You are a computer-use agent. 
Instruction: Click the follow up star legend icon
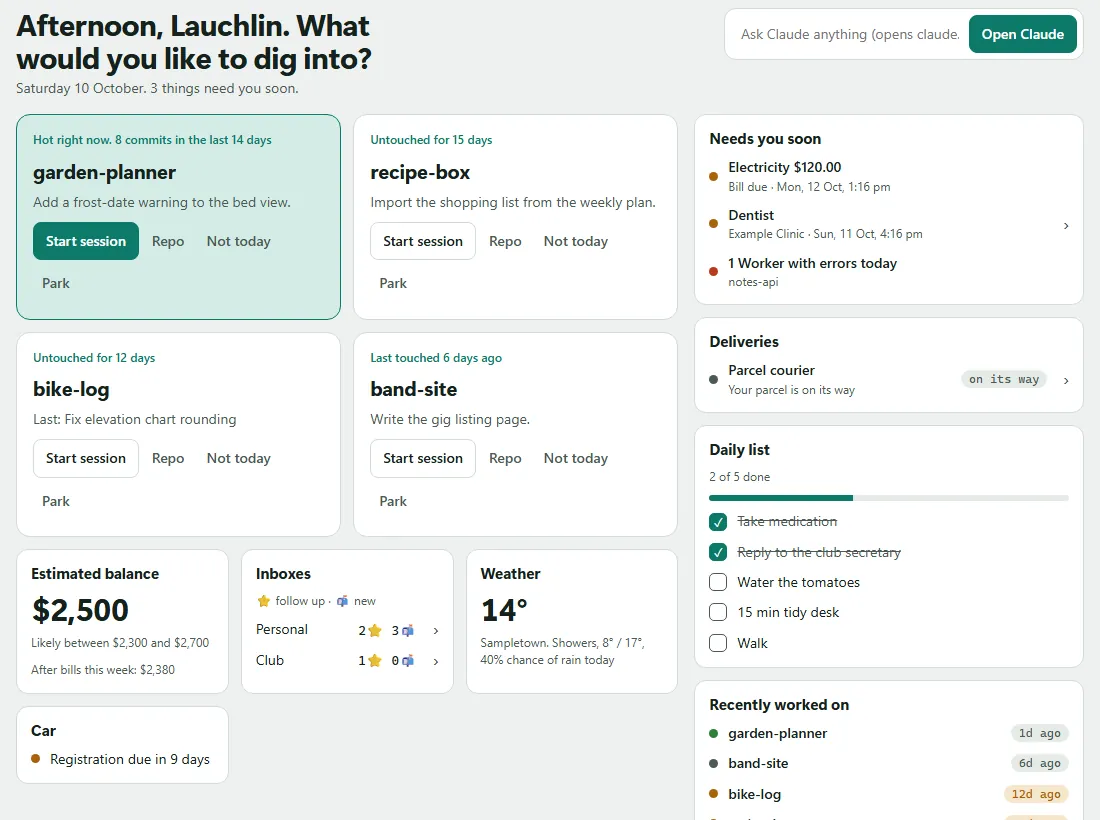[x=264, y=601]
